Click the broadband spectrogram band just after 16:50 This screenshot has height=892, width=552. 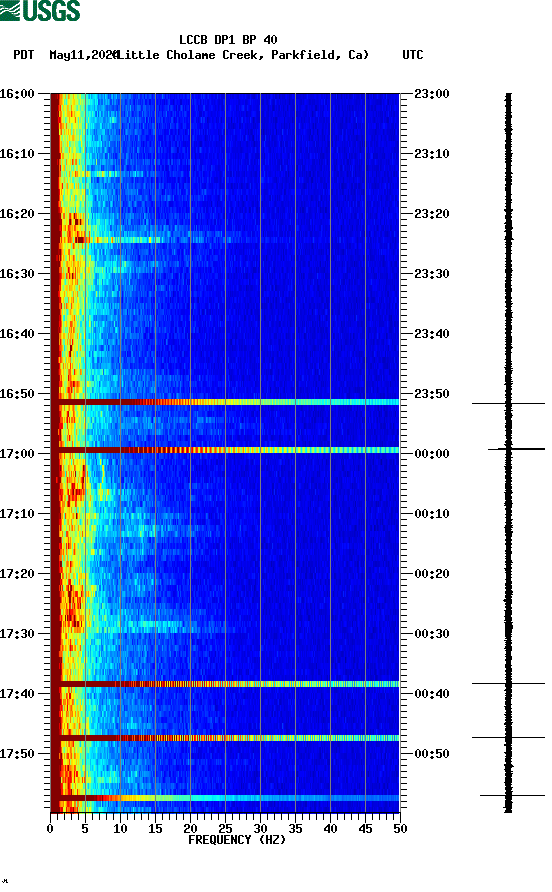tap(225, 402)
